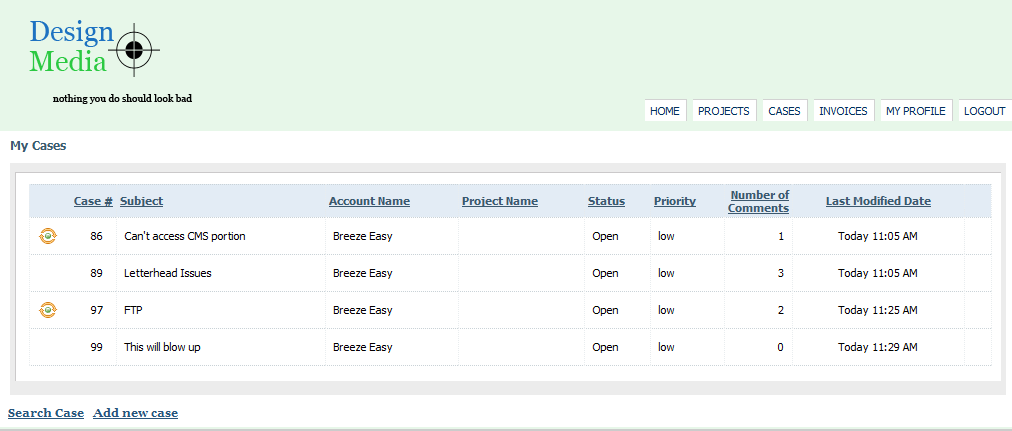Image resolution: width=1012 pixels, height=431 pixels.
Task: Sort the table by Case # column
Action: 93,201
